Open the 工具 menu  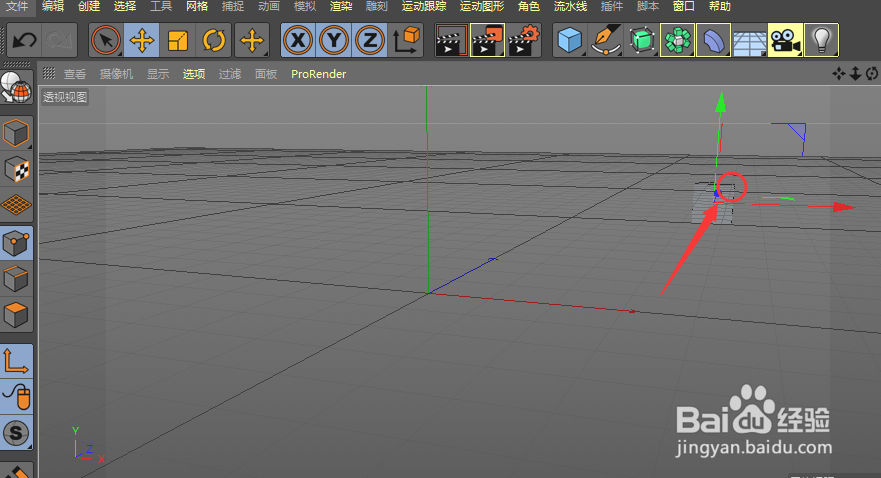point(161,6)
